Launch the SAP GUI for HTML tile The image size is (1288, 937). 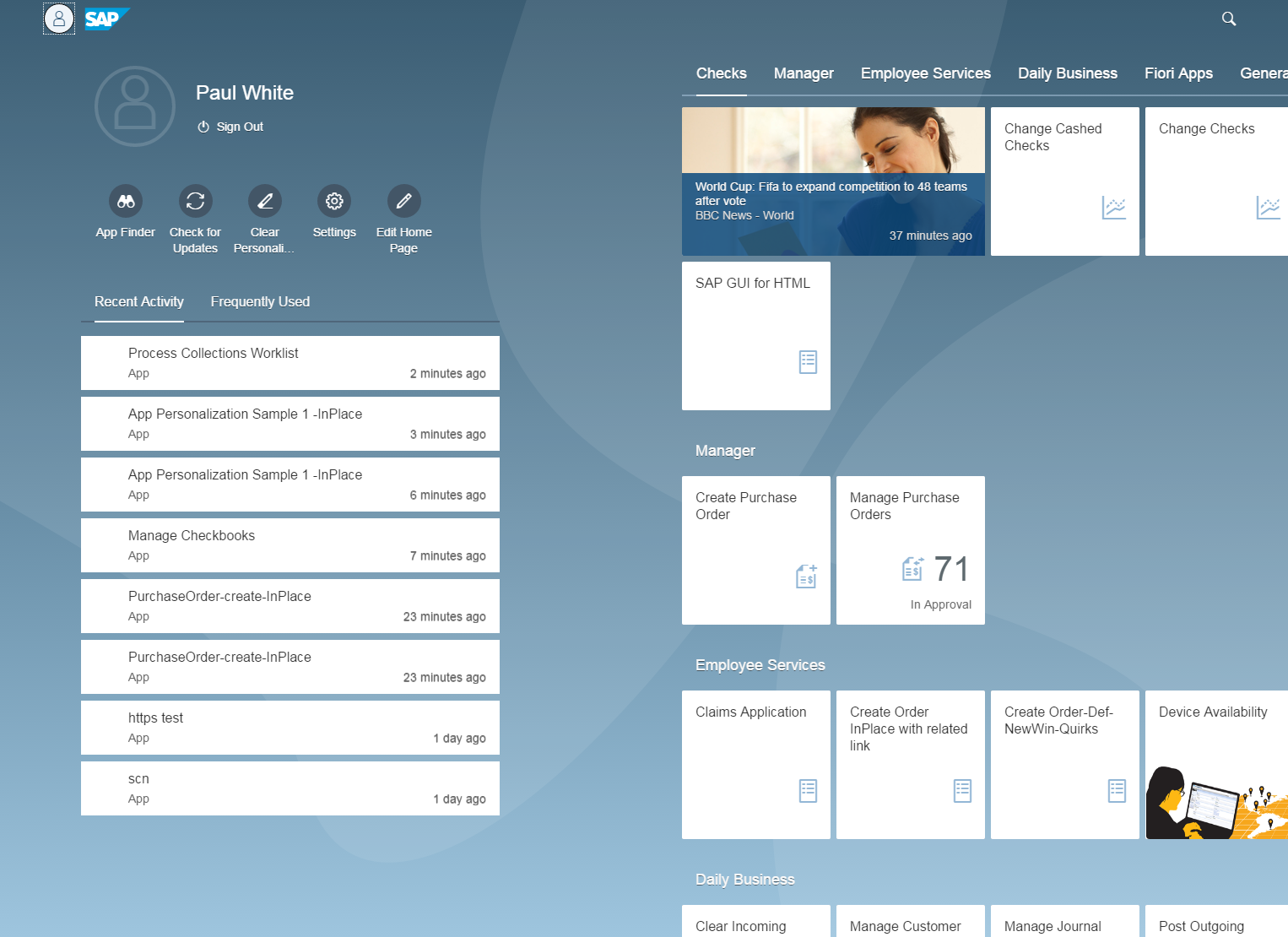click(x=755, y=335)
